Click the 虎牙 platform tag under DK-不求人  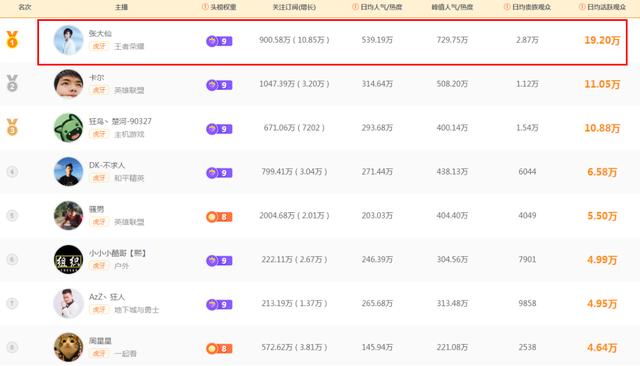tap(99, 178)
